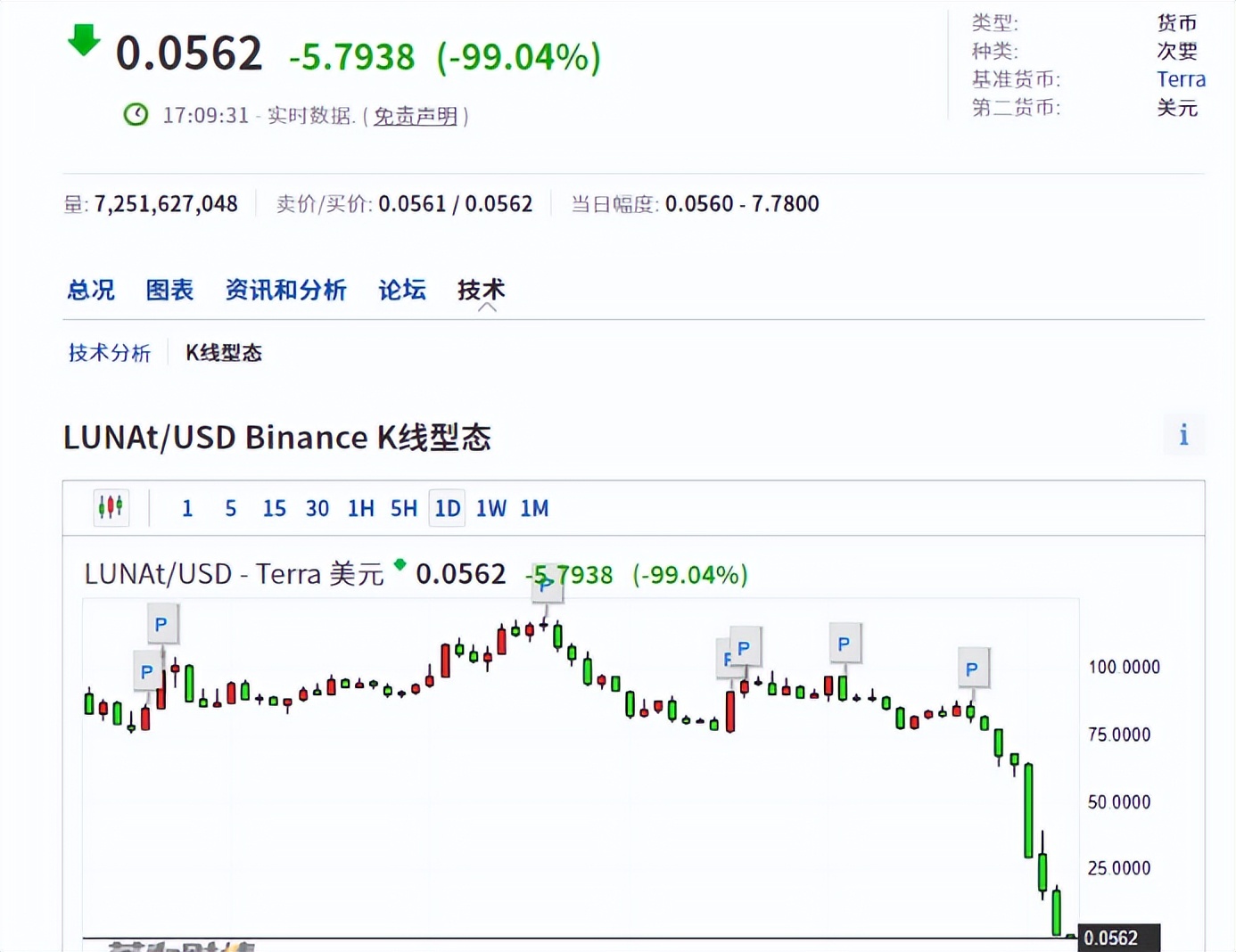Select the 1M timeframe
Image resolution: width=1236 pixels, height=952 pixels.
pyautogui.click(x=534, y=508)
